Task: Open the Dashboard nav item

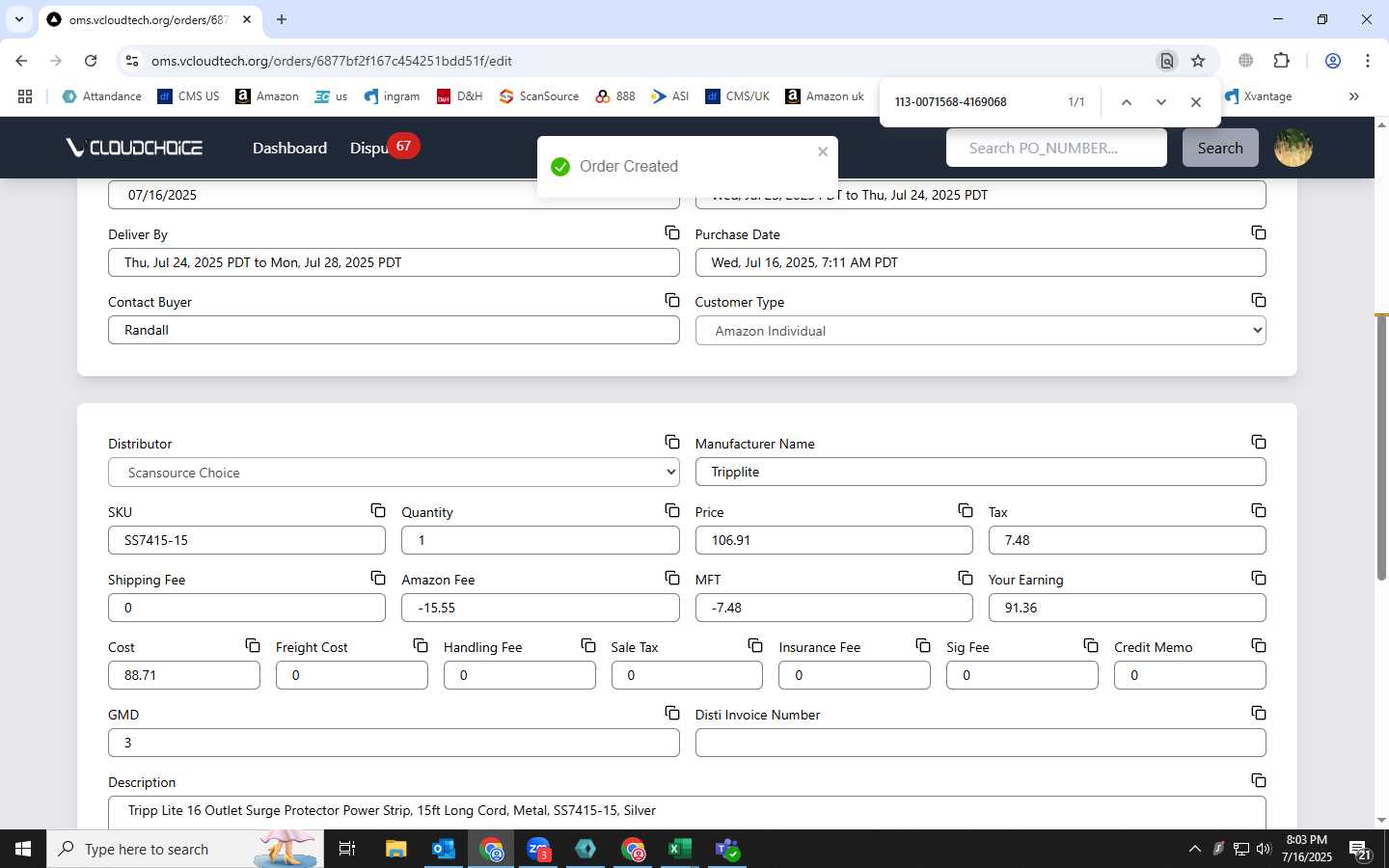Action: [289, 148]
